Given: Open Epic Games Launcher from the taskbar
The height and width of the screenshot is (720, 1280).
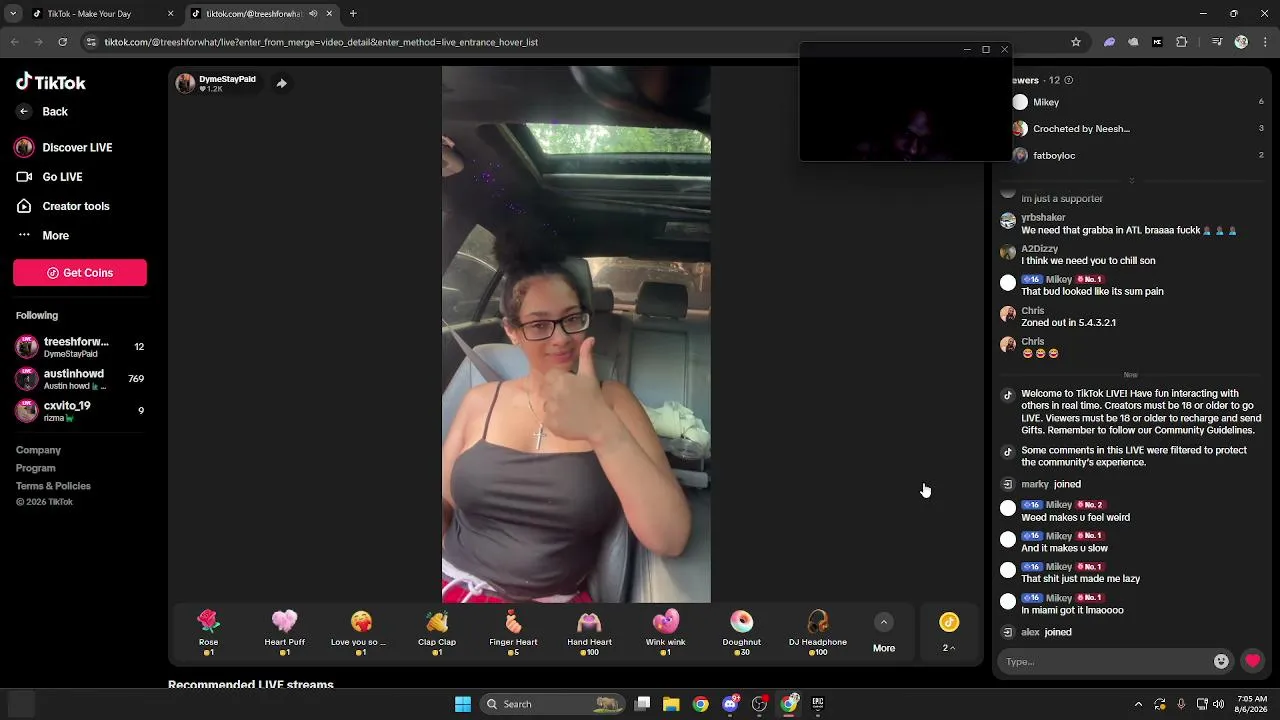Looking at the screenshot, I should click(x=818, y=704).
